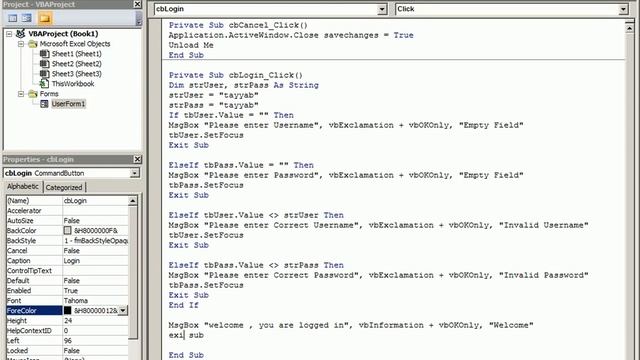Click the 'exi sub' code line
This screenshot has height=360, width=640.
coord(186,336)
